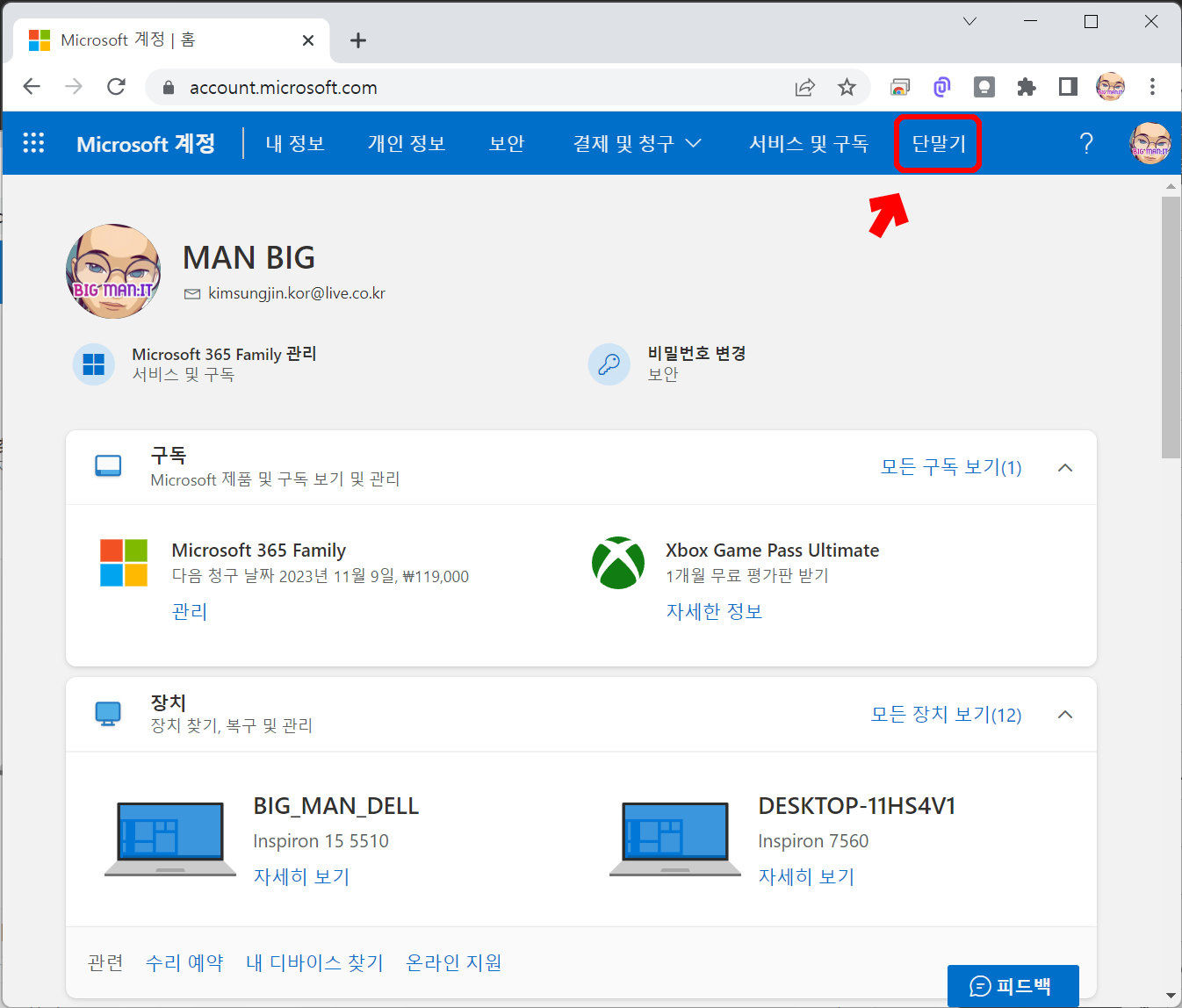1182x1008 pixels.
Task: Bookmark this page with star icon
Action: 847,87
